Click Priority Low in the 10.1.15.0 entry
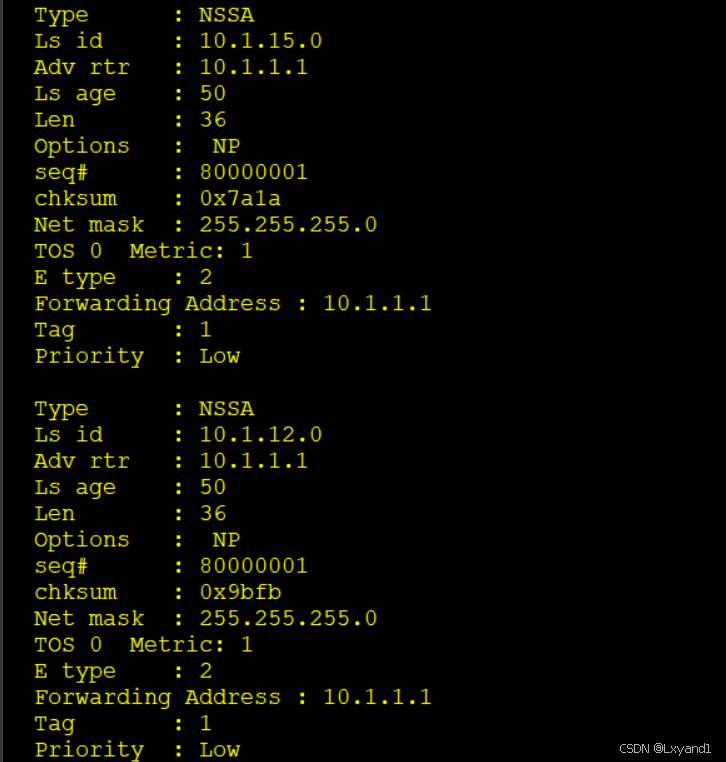The width and height of the screenshot is (726, 762). tap(219, 356)
